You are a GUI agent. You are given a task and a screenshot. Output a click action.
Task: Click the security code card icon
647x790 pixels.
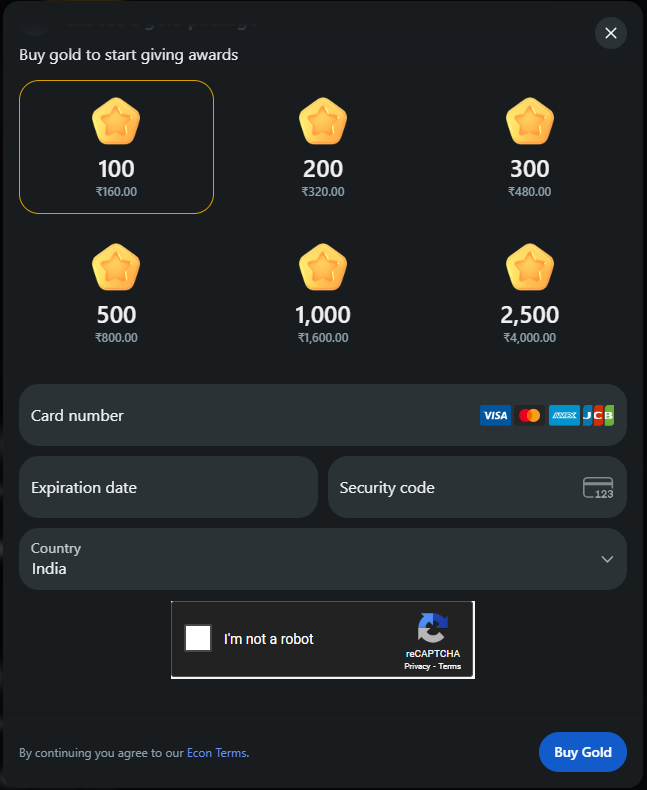click(x=598, y=488)
